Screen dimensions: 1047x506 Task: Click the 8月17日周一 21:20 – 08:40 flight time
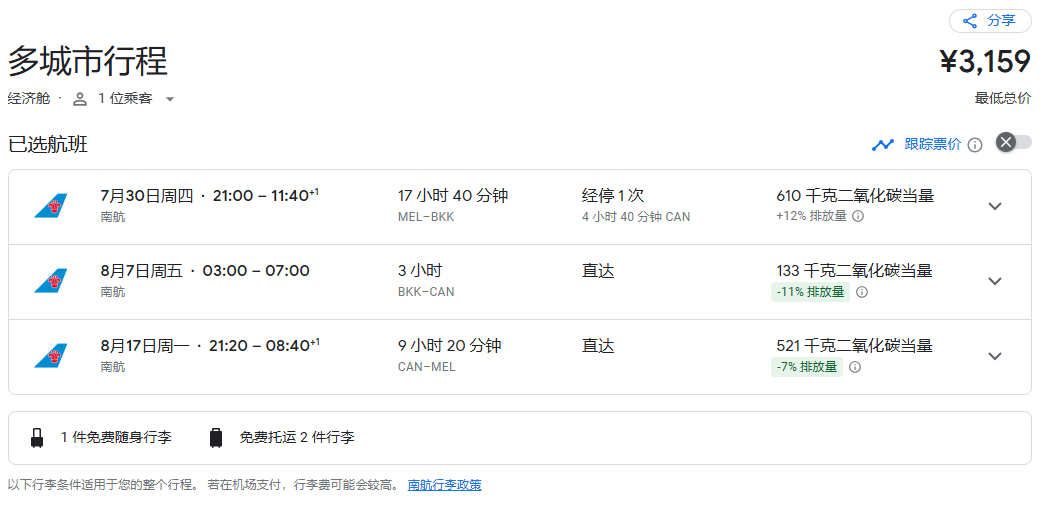point(210,345)
